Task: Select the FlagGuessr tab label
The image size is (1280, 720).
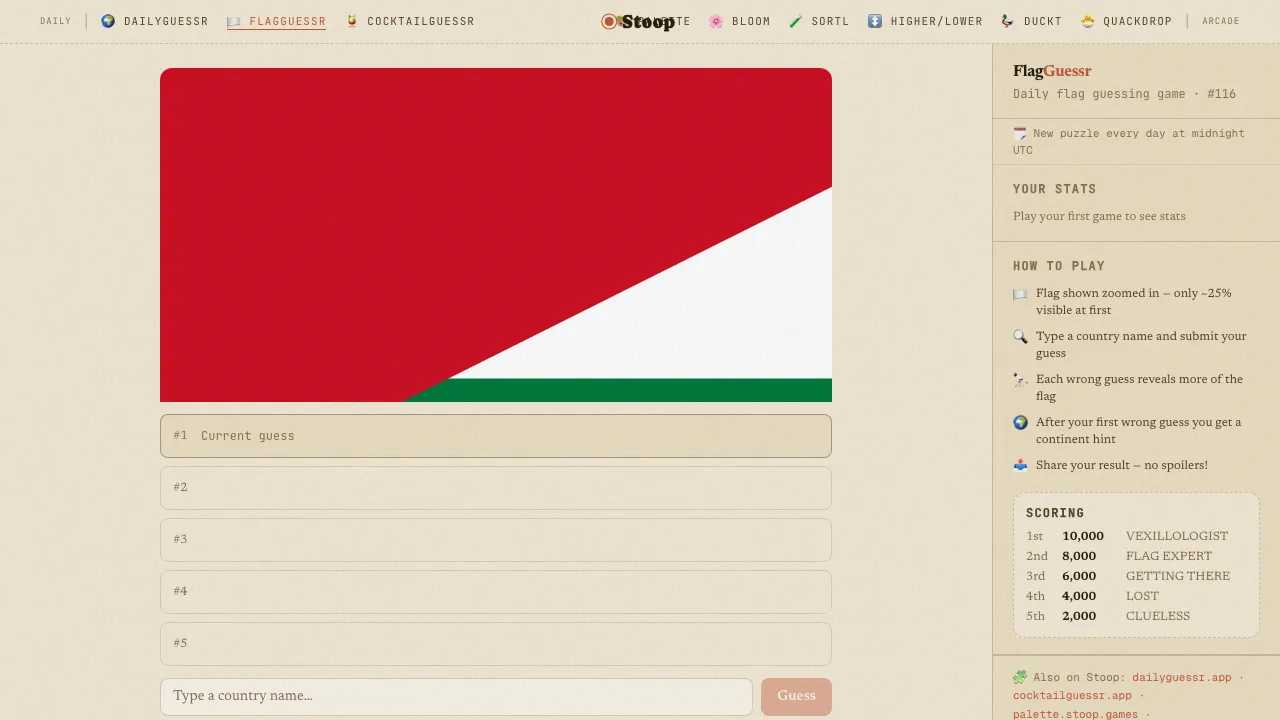Action: pos(288,21)
